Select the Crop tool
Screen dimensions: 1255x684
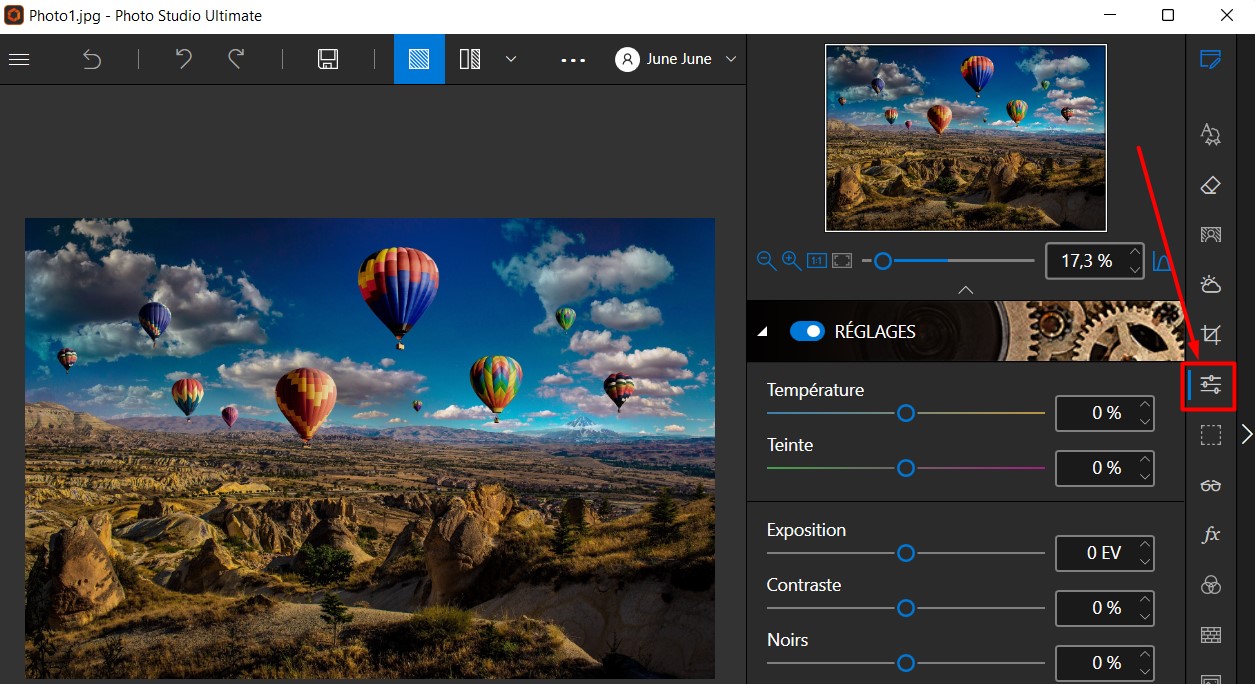point(1211,334)
